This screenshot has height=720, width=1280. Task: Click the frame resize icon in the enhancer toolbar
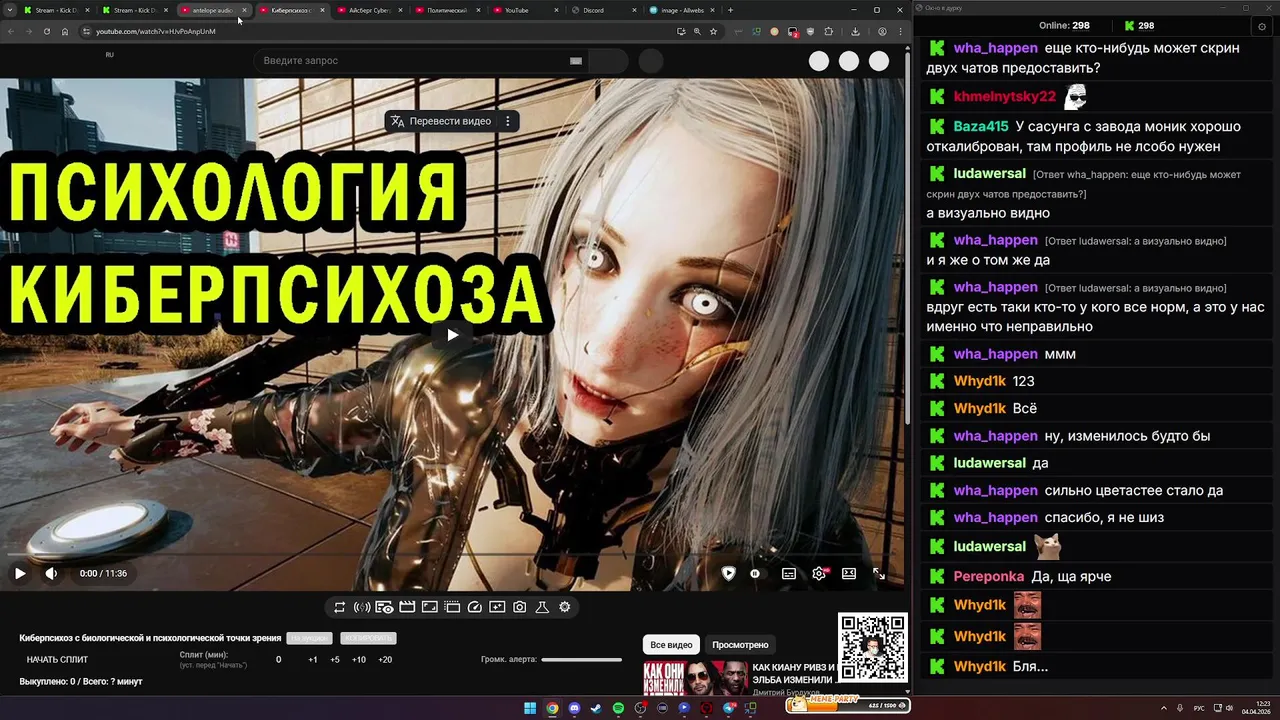click(x=429, y=607)
